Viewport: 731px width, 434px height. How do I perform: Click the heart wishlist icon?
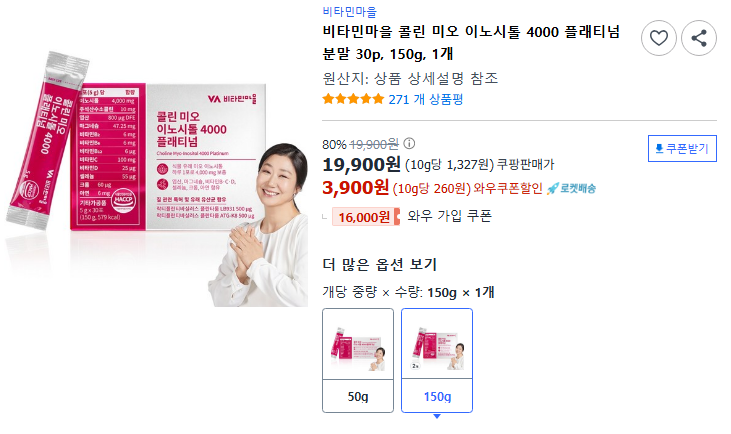[658, 38]
